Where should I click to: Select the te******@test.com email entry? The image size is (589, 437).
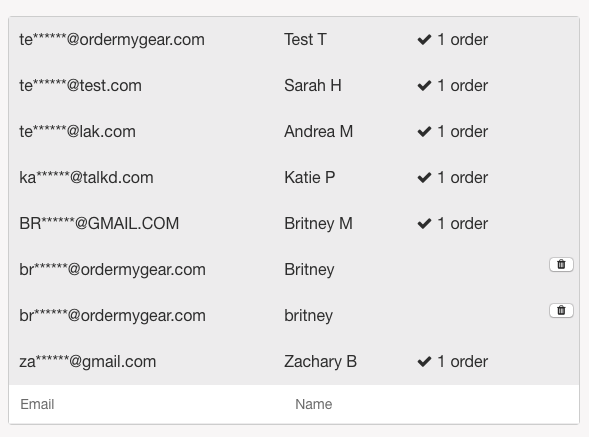[x=80, y=86]
